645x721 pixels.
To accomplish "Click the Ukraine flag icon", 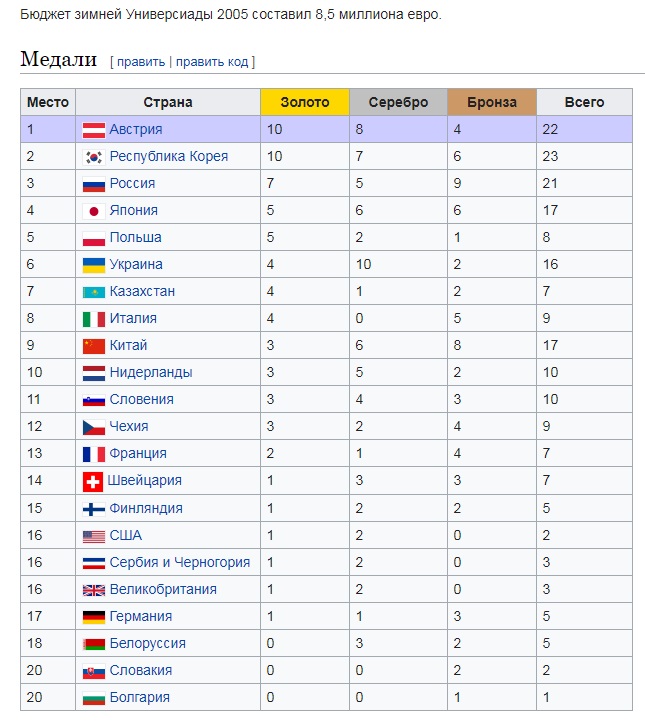I will tap(93, 265).
